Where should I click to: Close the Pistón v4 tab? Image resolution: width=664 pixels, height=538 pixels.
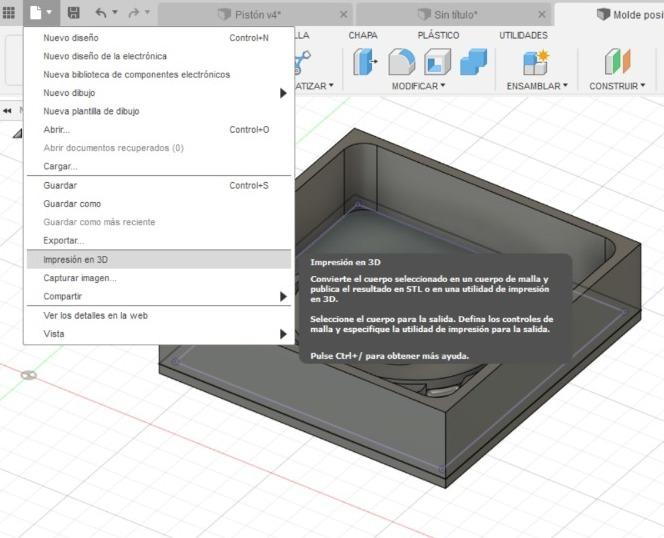click(x=344, y=14)
